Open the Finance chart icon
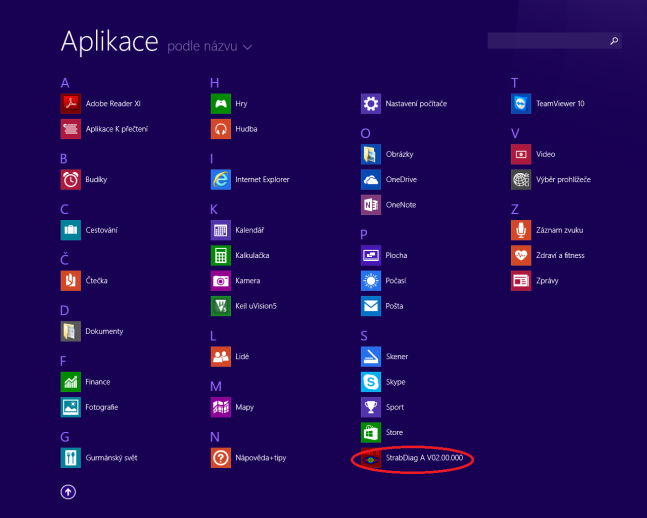 pos(71,382)
